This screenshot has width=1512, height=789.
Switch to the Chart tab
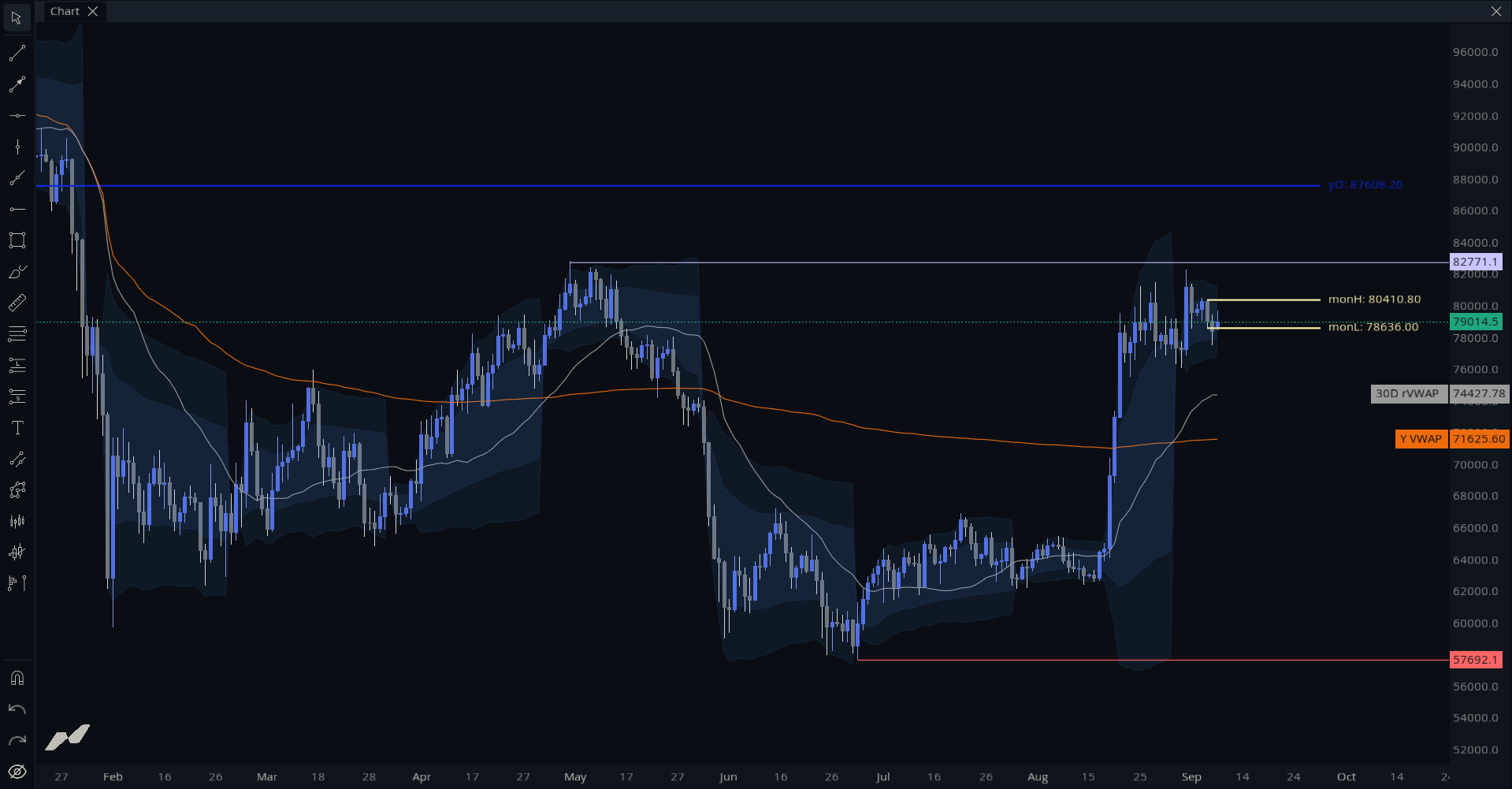(x=65, y=11)
